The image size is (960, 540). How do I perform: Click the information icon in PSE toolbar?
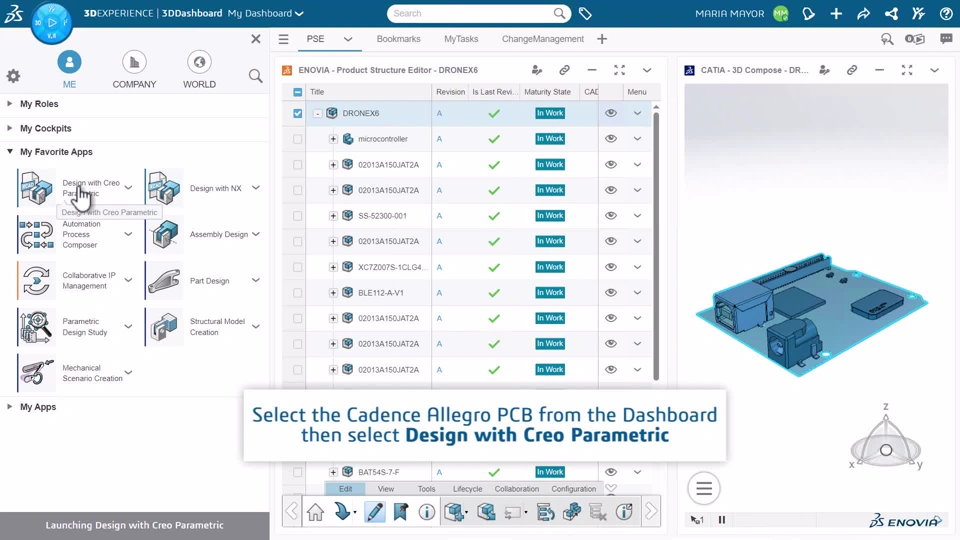pyautogui.click(x=427, y=512)
